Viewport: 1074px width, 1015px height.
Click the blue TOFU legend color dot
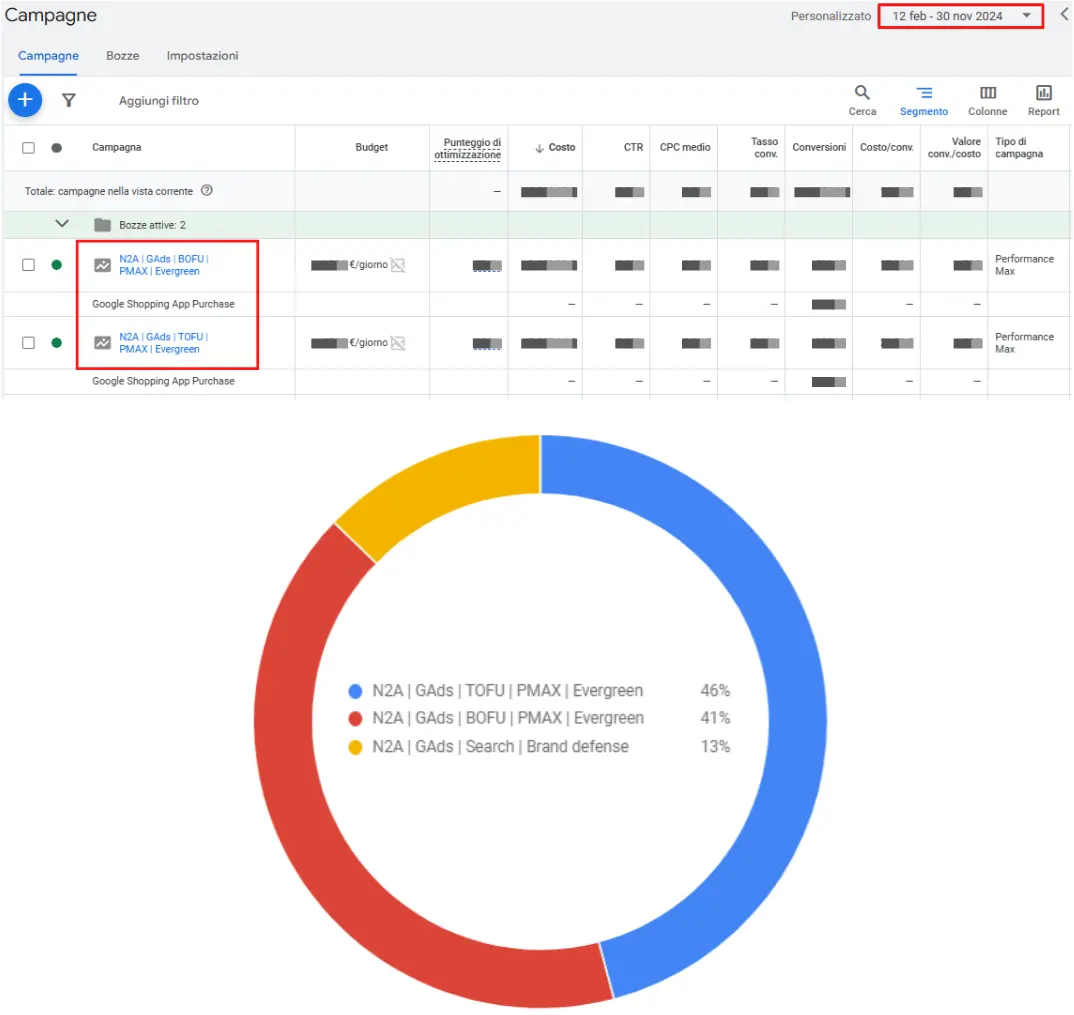355,691
